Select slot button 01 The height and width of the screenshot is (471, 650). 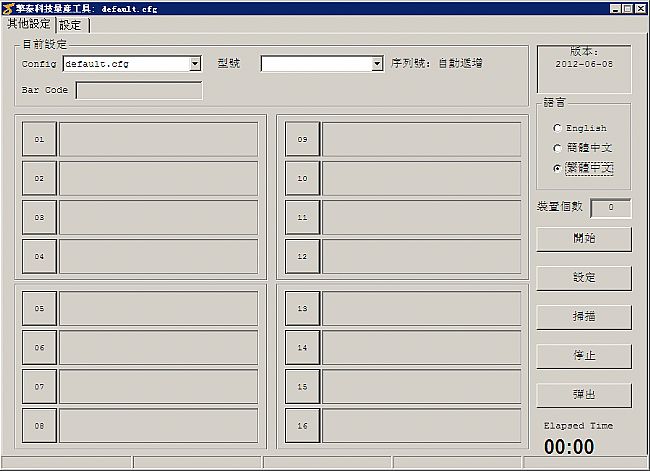tap(39, 139)
